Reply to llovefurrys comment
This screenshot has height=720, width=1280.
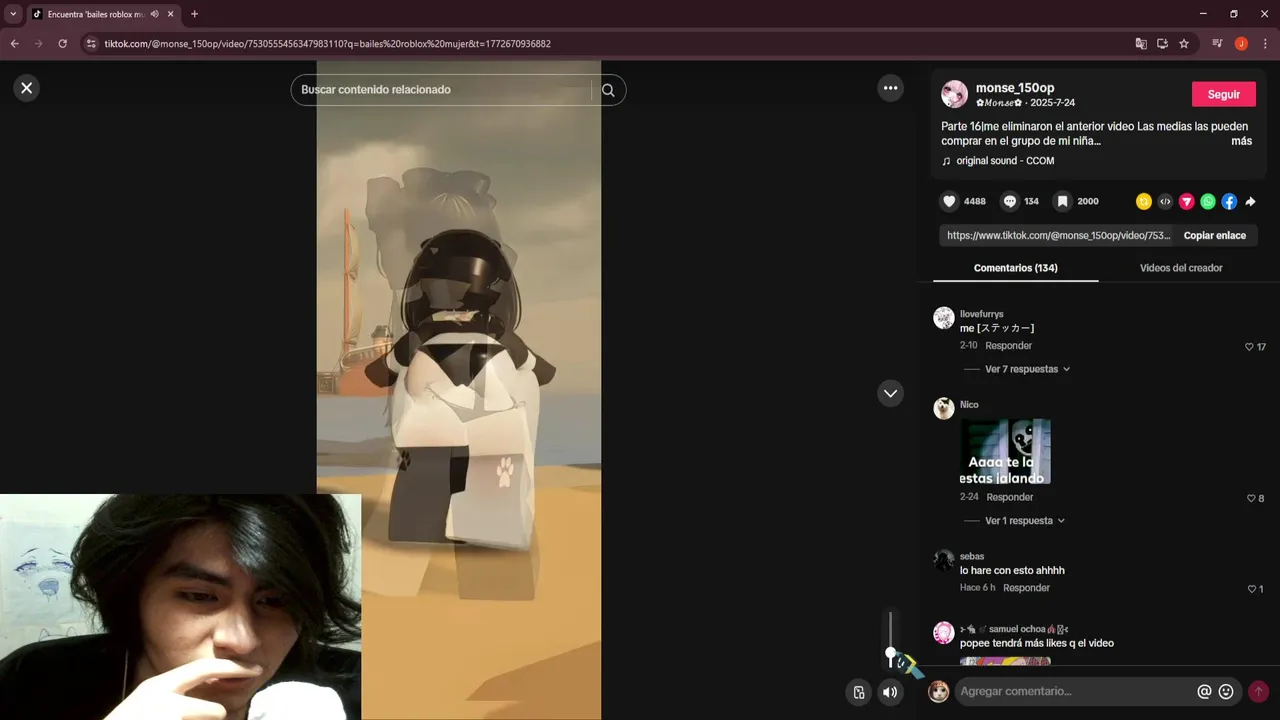click(1008, 346)
